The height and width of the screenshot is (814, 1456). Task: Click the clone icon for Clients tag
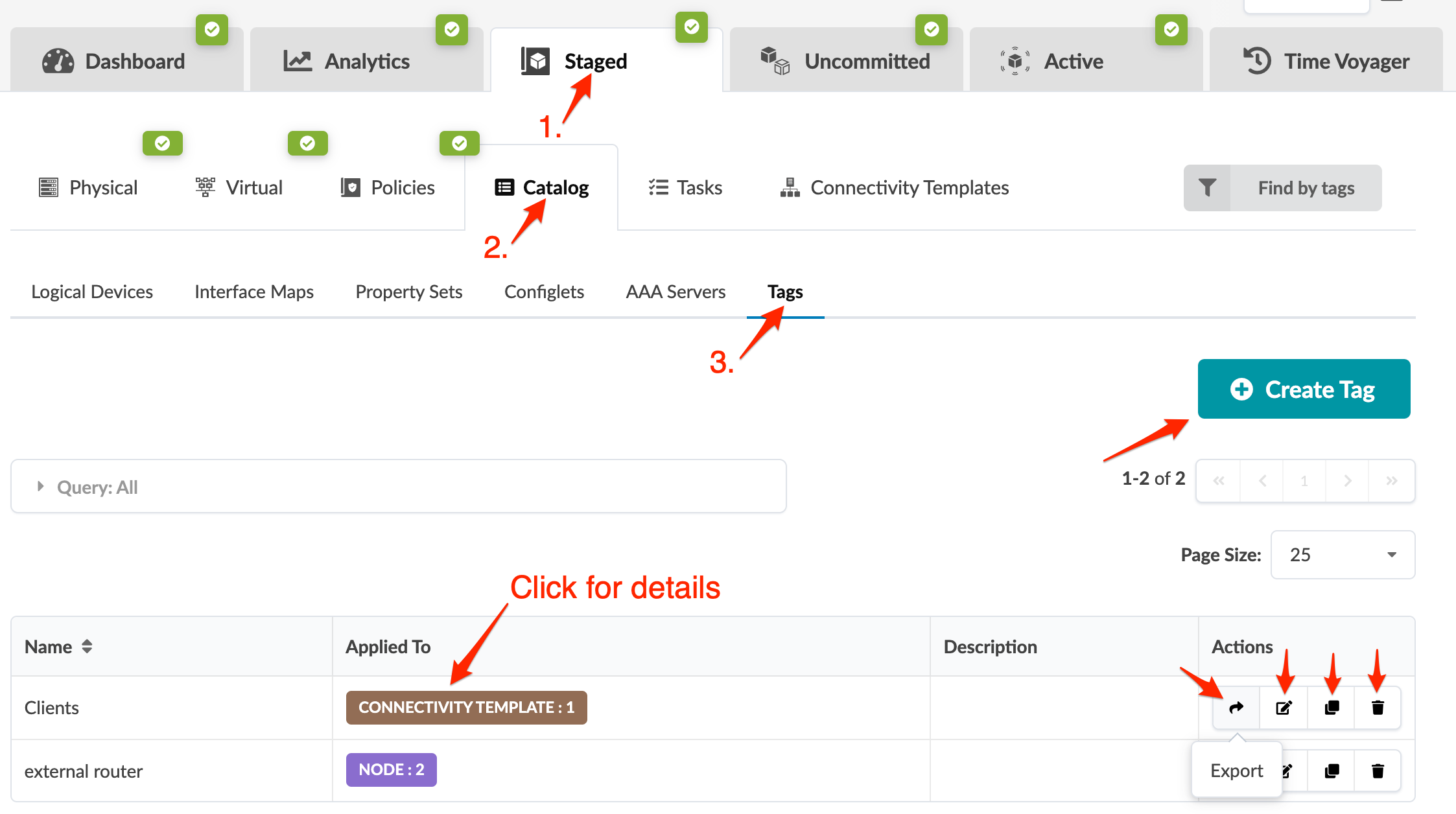pos(1332,708)
